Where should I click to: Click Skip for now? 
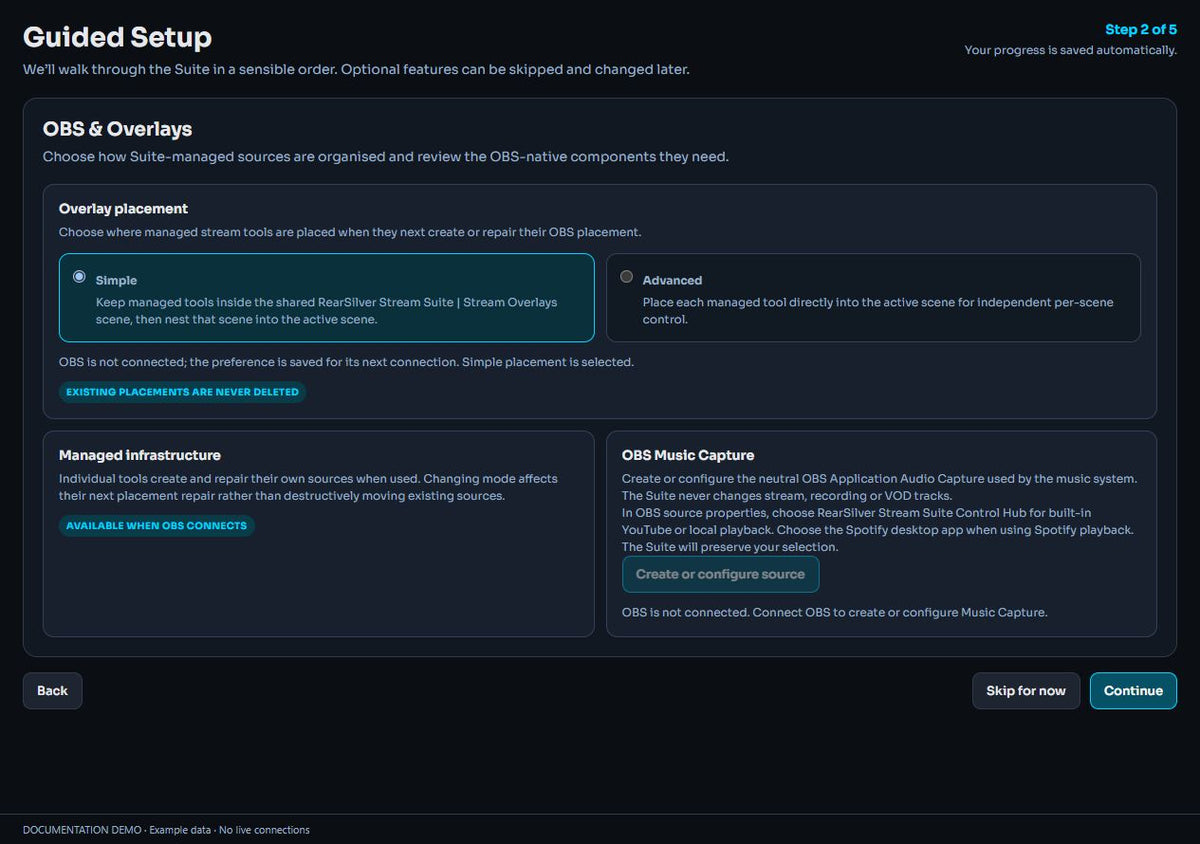tap(1026, 691)
